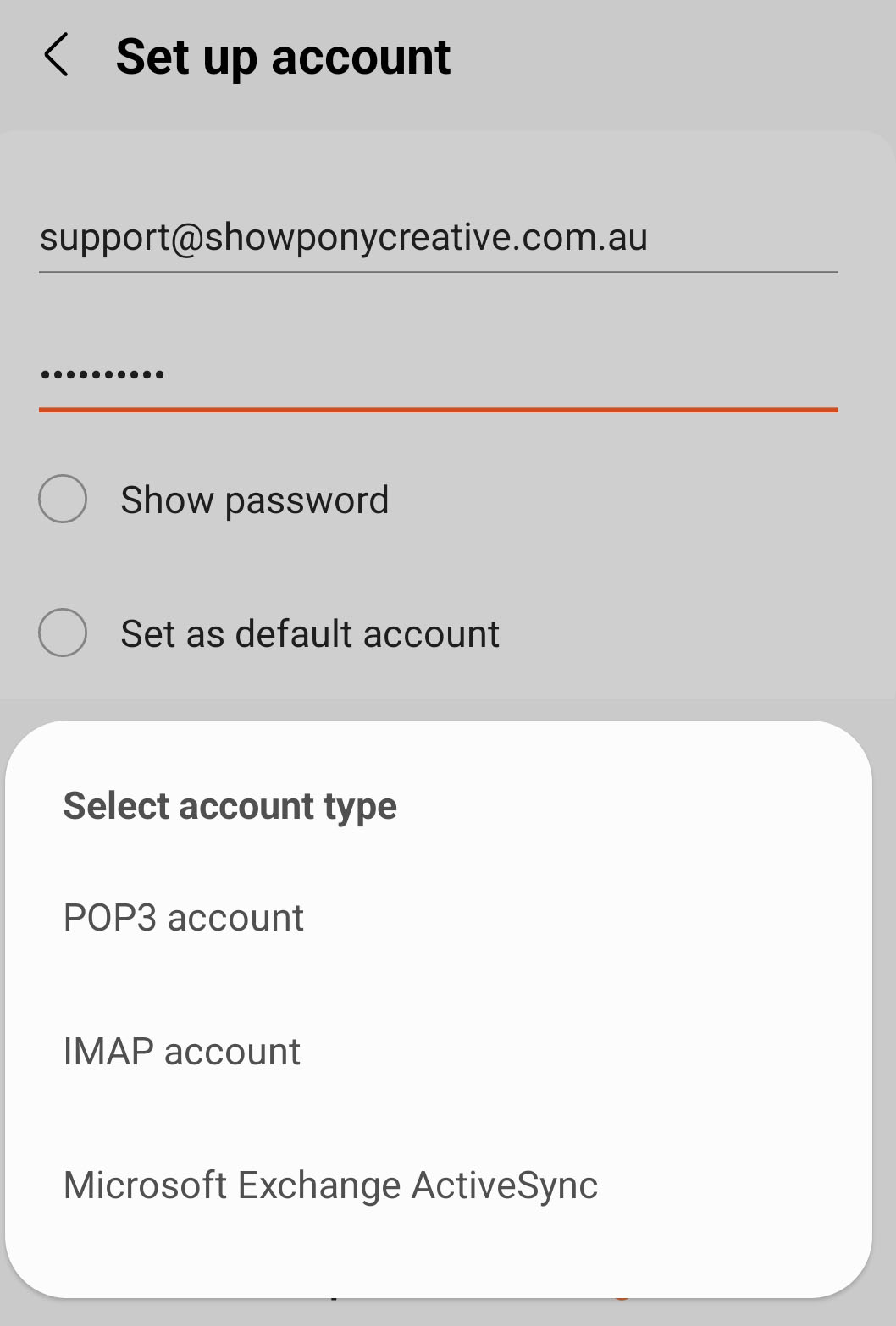896x1326 pixels.
Task: Click the word "ActiveSync" in the list
Action: [x=505, y=1185]
